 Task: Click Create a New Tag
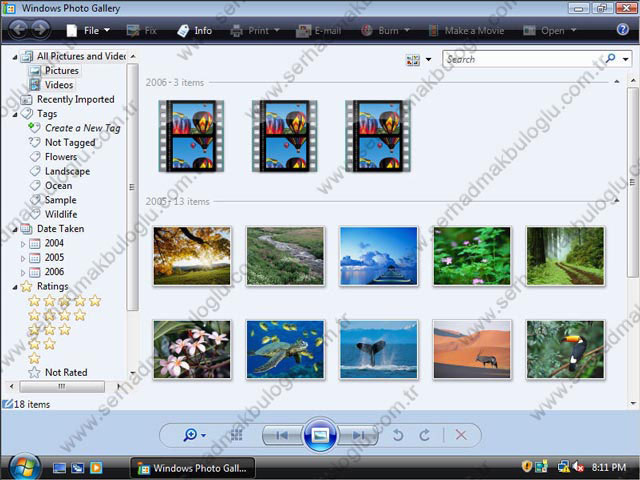click(x=83, y=128)
